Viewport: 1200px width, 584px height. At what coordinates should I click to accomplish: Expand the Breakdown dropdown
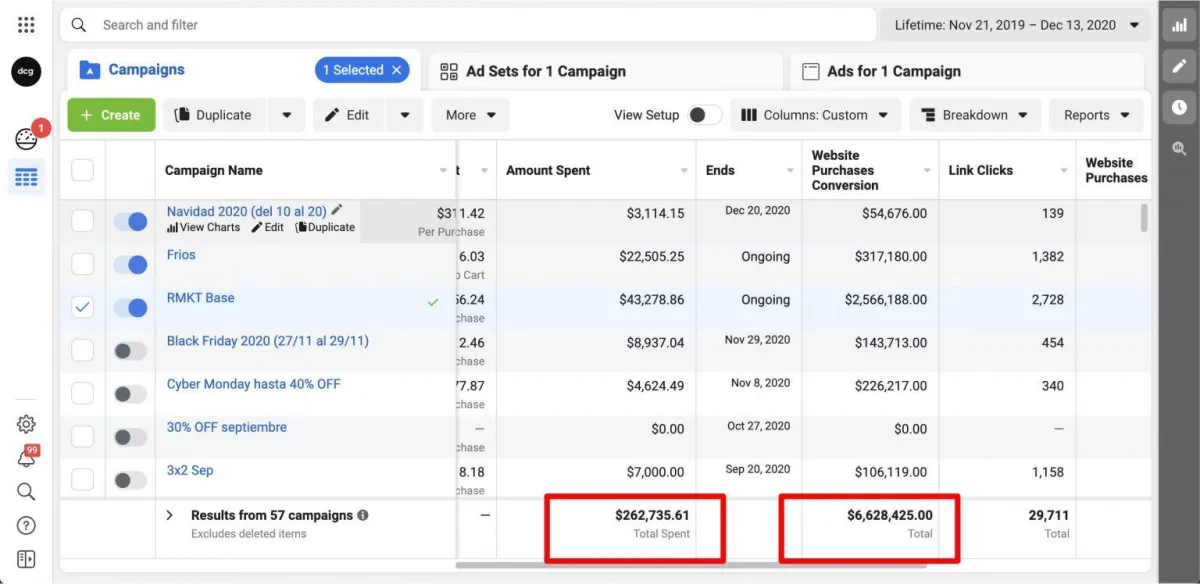click(974, 115)
